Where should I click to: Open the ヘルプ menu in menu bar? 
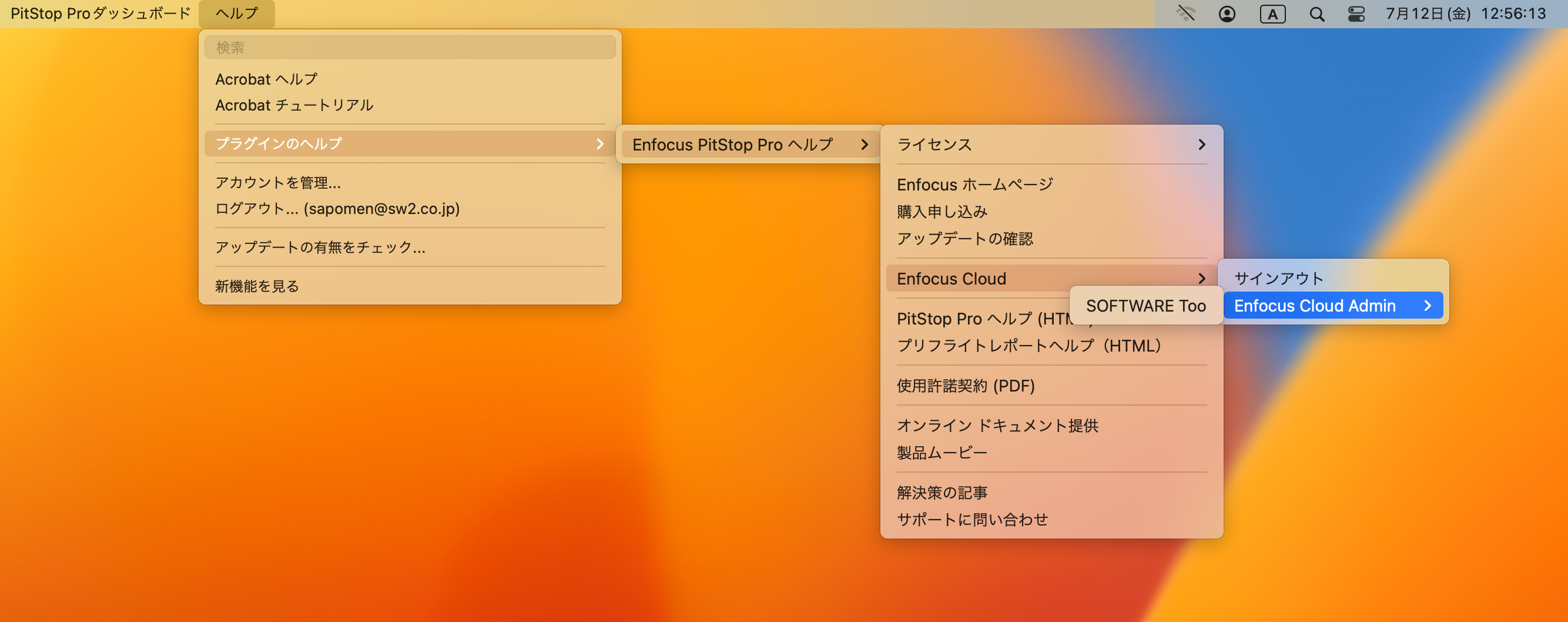pos(237,14)
